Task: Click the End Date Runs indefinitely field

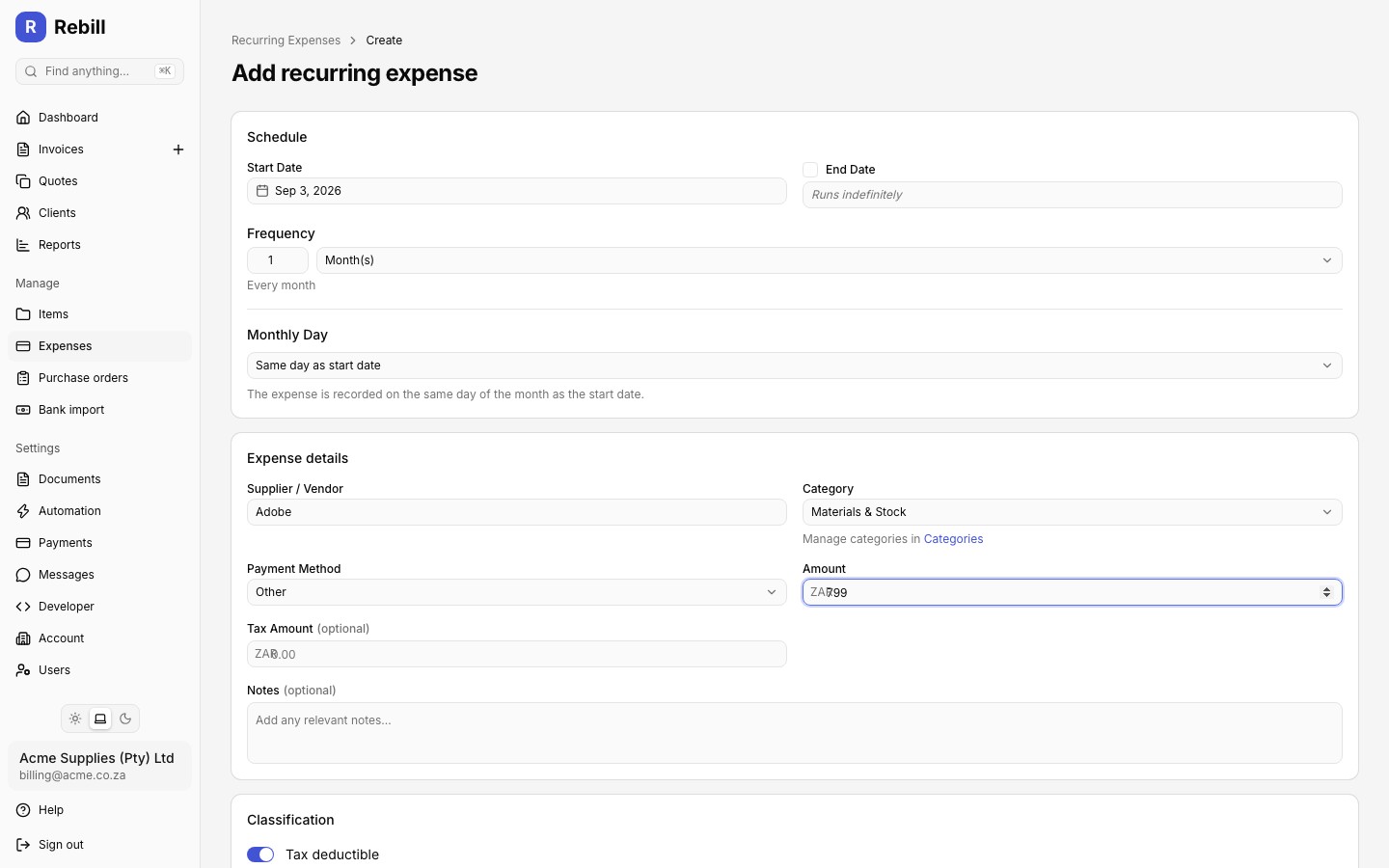Action: tap(1073, 195)
